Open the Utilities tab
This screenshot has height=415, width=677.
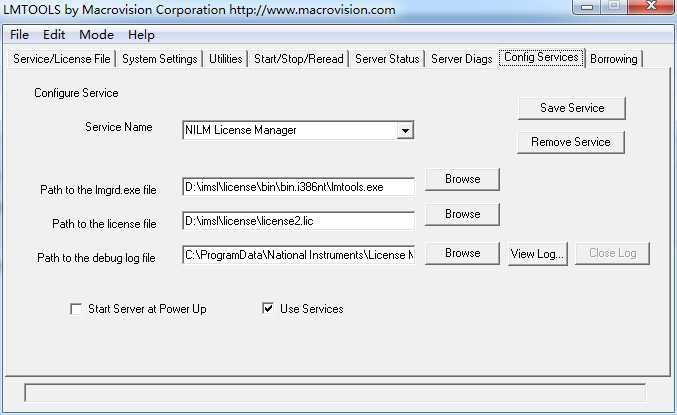225,59
